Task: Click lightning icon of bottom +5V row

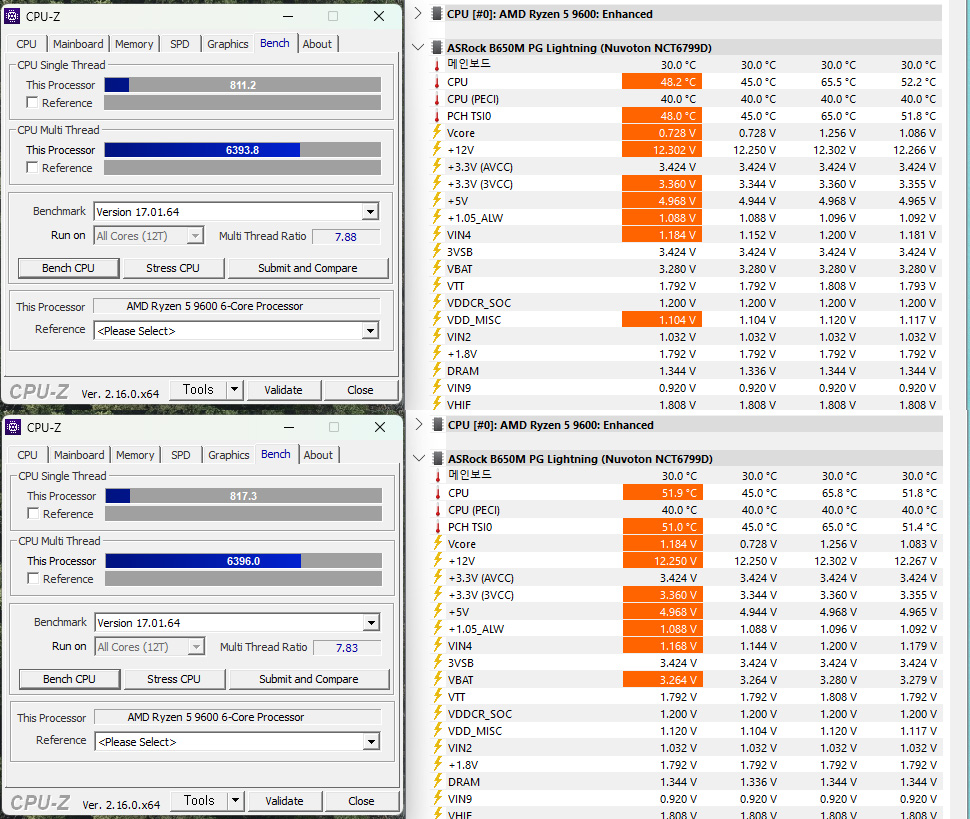Action: pyautogui.click(x=438, y=612)
